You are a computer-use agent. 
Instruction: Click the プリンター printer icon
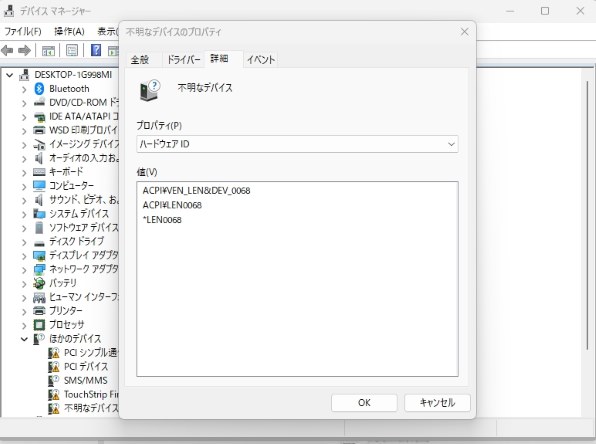[39, 311]
